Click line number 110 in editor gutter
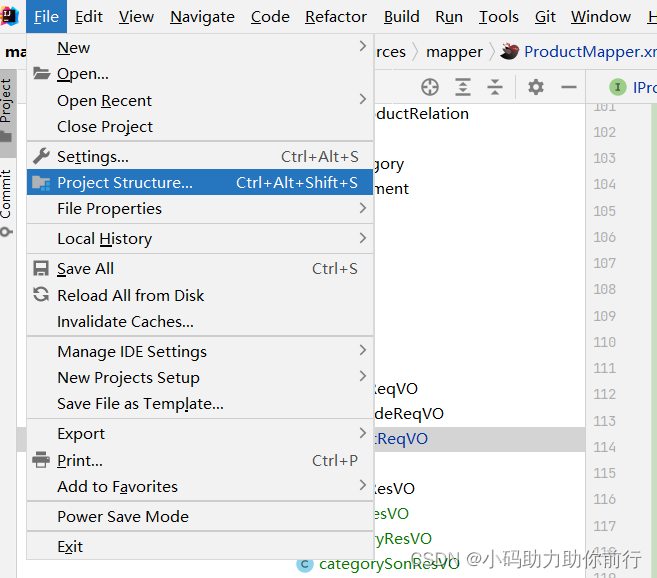The image size is (657, 578). click(604, 342)
